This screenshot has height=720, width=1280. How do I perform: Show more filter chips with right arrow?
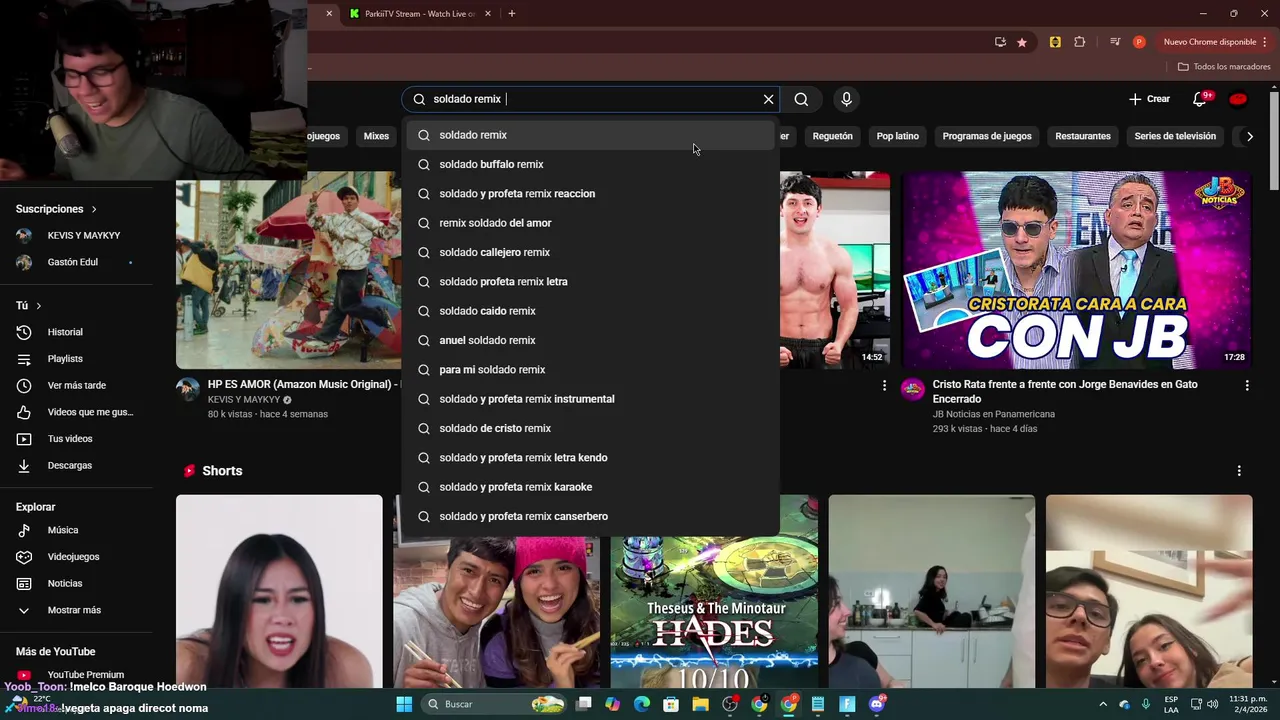tap(1249, 136)
